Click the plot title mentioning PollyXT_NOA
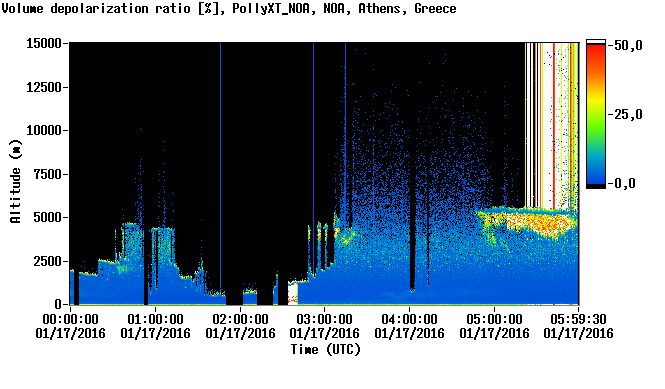 tap(229, 8)
